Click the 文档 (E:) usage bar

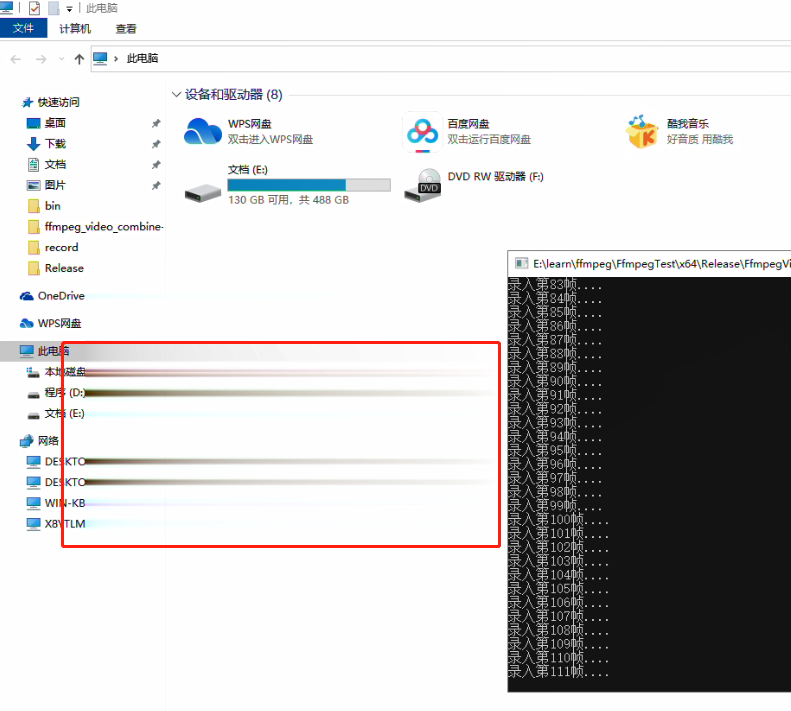(x=309, y=185)
